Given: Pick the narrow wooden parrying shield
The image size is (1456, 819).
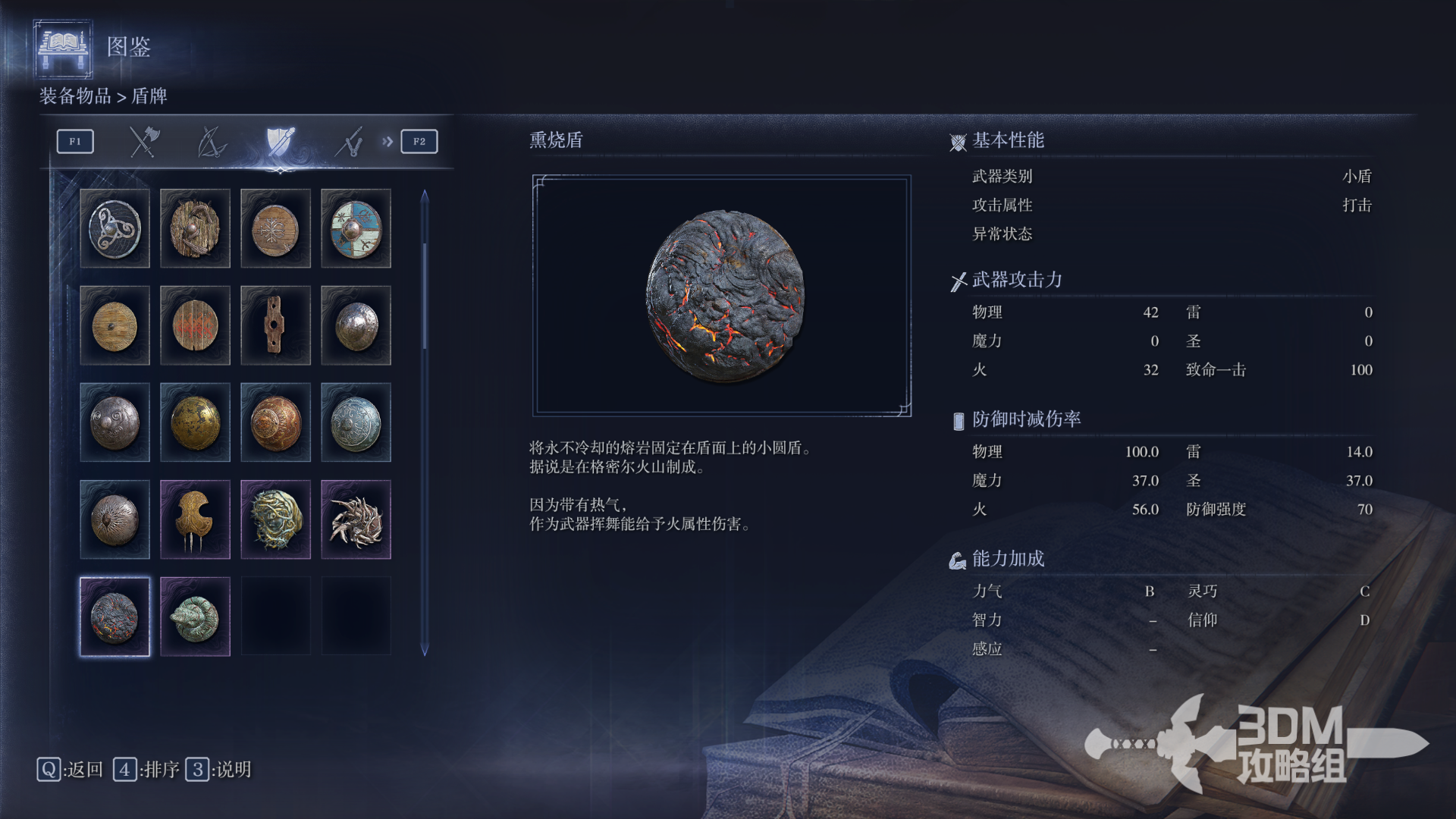Looking at the screenshot, I should click(x=275, y=325).
